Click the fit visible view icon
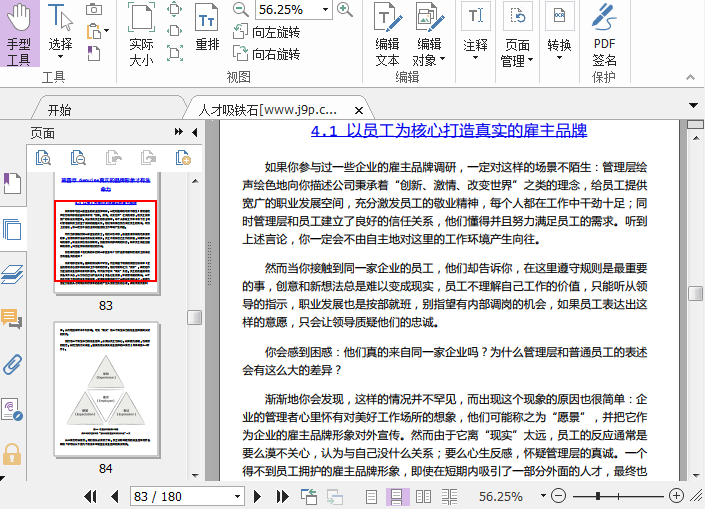This screenshot has width=705, height=509. [x=174, y=53]
